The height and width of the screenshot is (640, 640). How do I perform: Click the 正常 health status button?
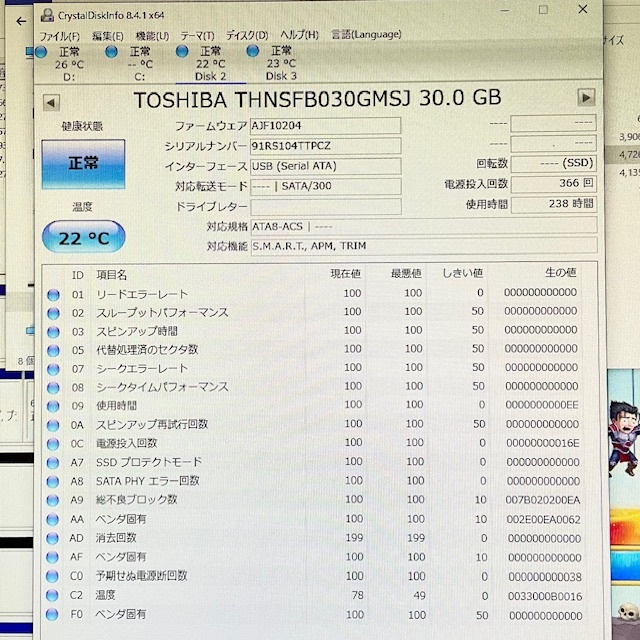click(83, 164)
